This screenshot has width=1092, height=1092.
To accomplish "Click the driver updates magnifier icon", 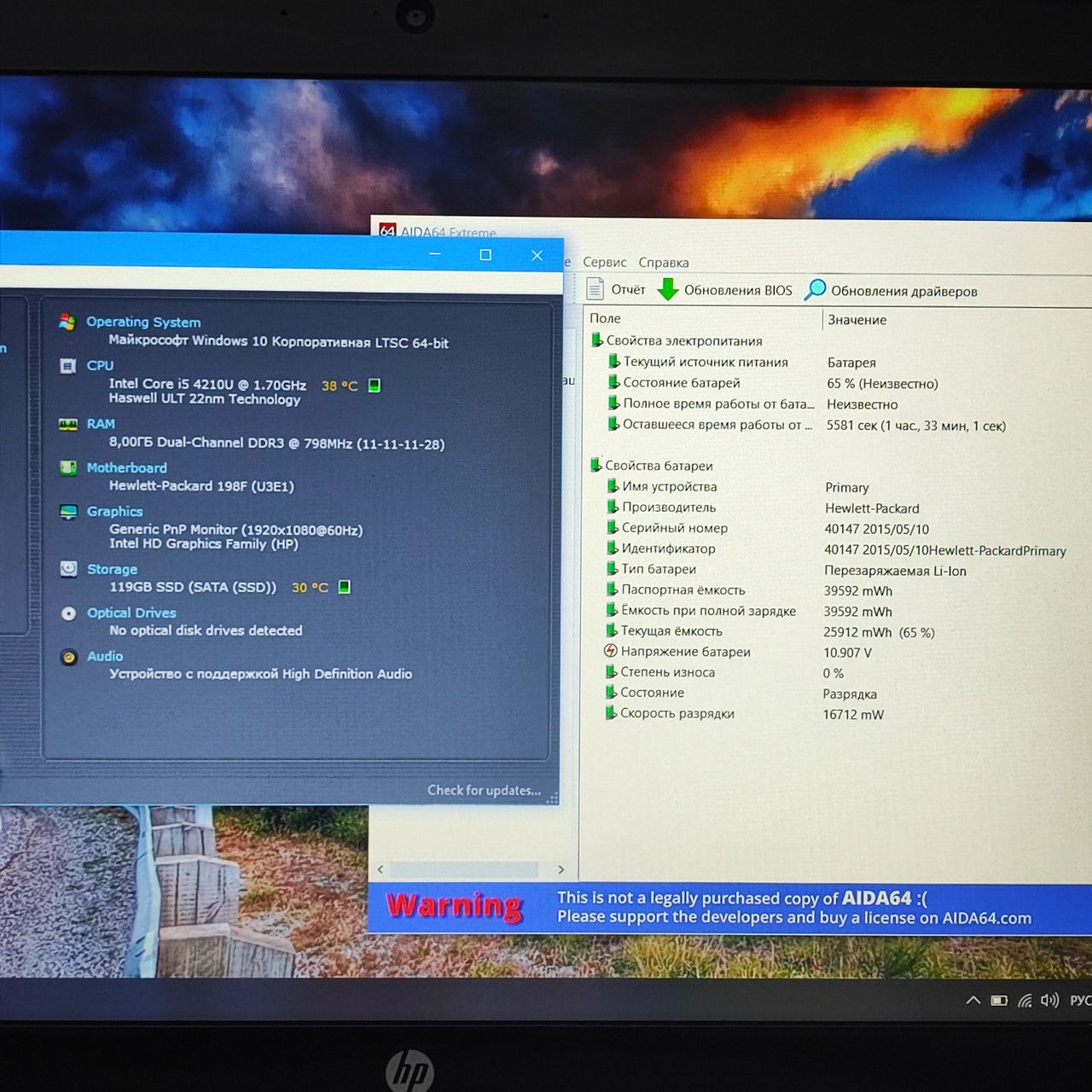I will (x=816, y=290).
